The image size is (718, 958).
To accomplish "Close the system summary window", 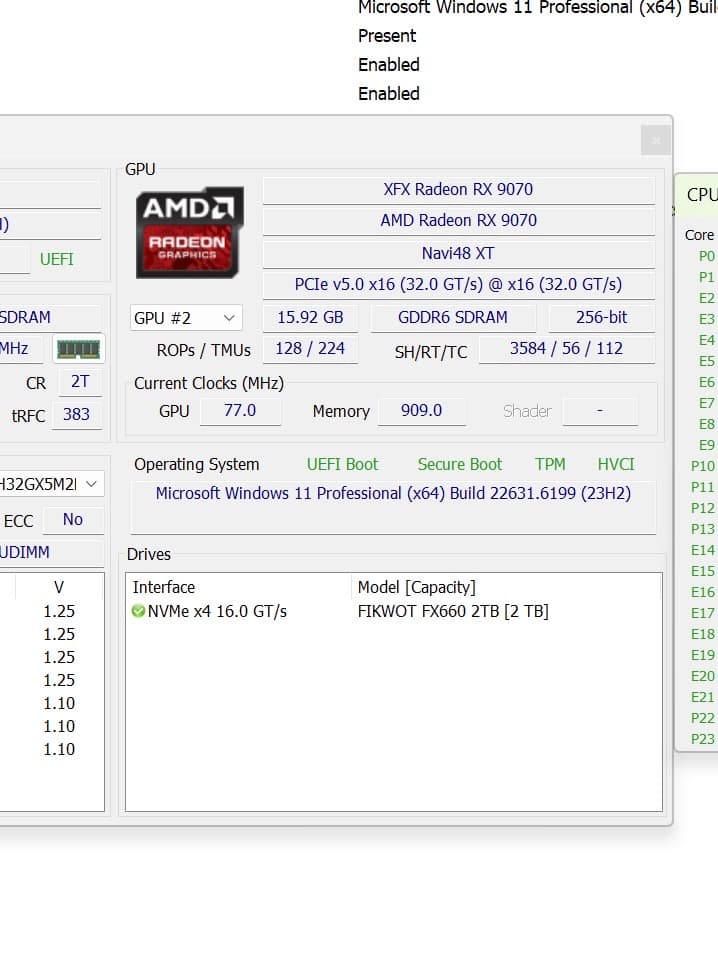I will pyautogui.click(x=656, y=141).
